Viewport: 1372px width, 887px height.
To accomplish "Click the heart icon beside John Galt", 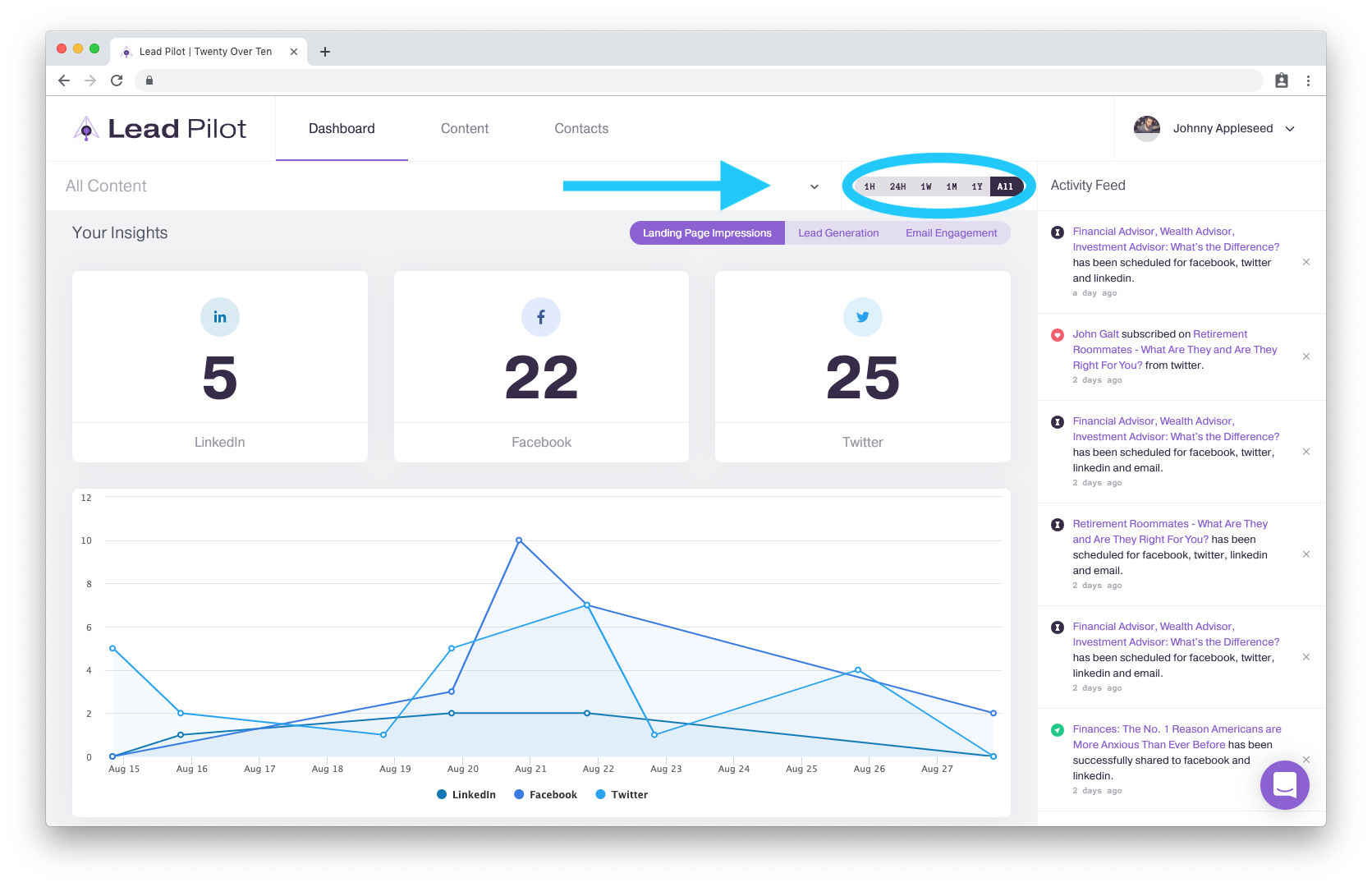I will point(1058,335).
